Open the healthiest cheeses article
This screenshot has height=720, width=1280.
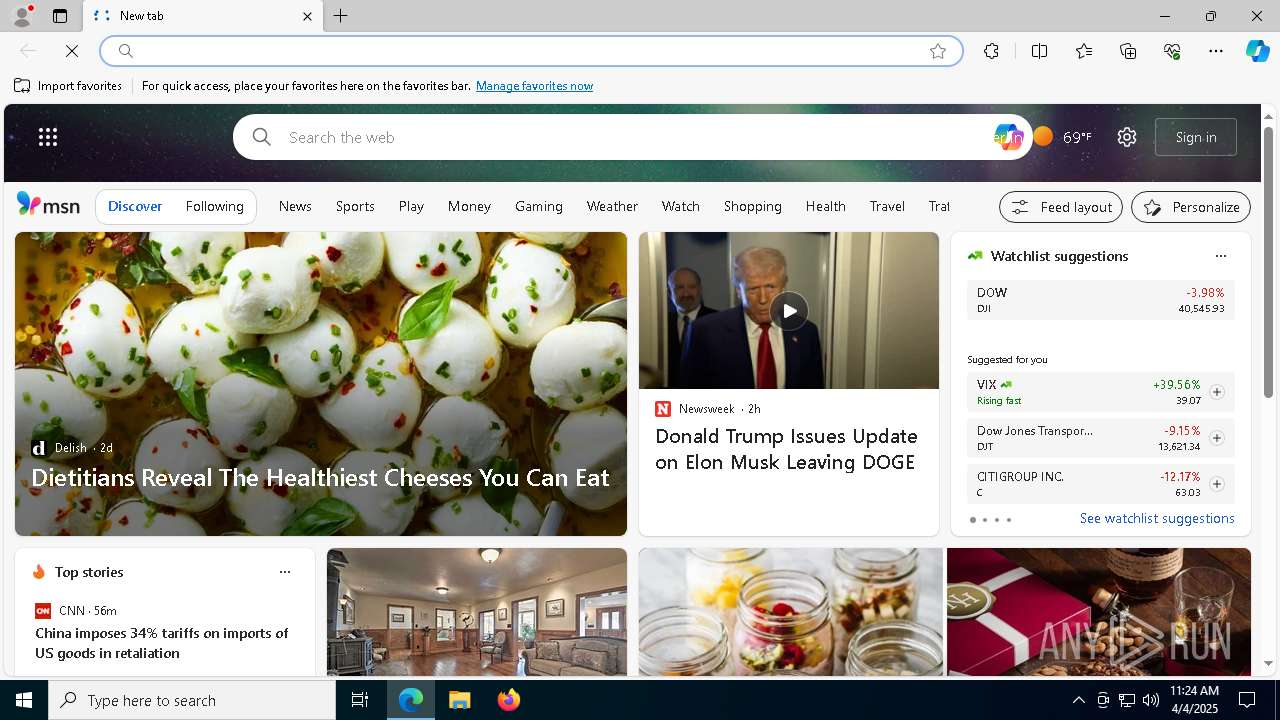(x=320, y=478)
